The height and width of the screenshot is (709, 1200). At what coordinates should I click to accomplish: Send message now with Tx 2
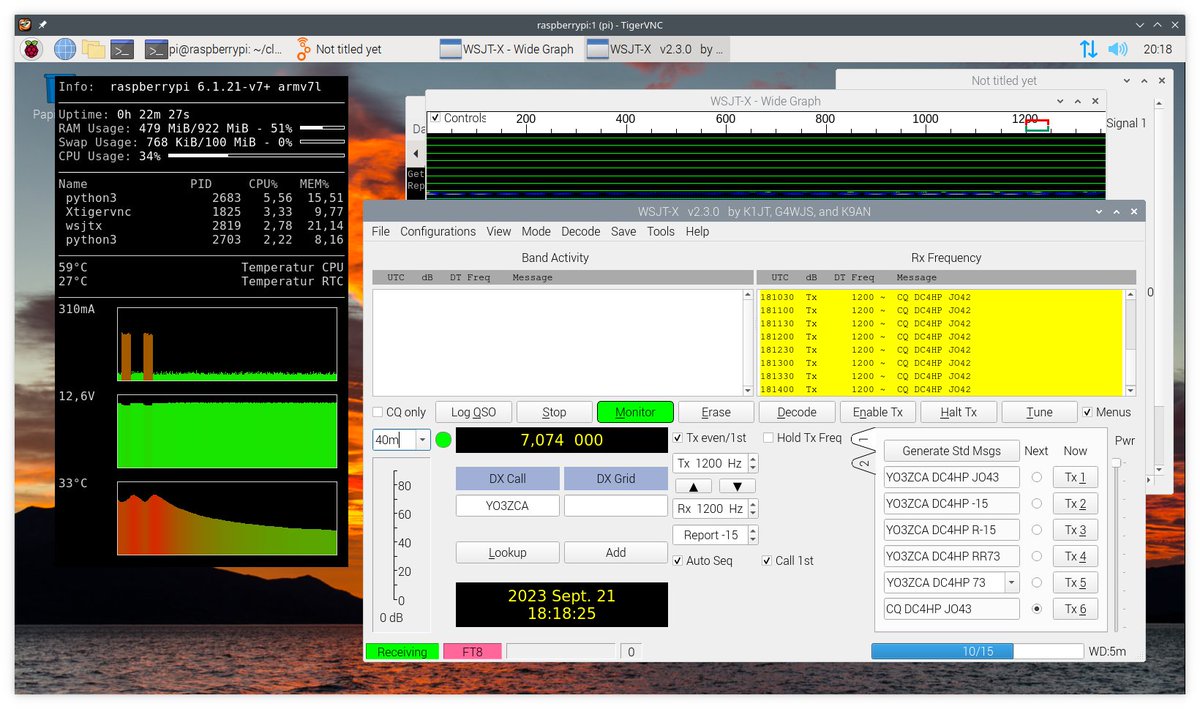(x=1075, y=504)
